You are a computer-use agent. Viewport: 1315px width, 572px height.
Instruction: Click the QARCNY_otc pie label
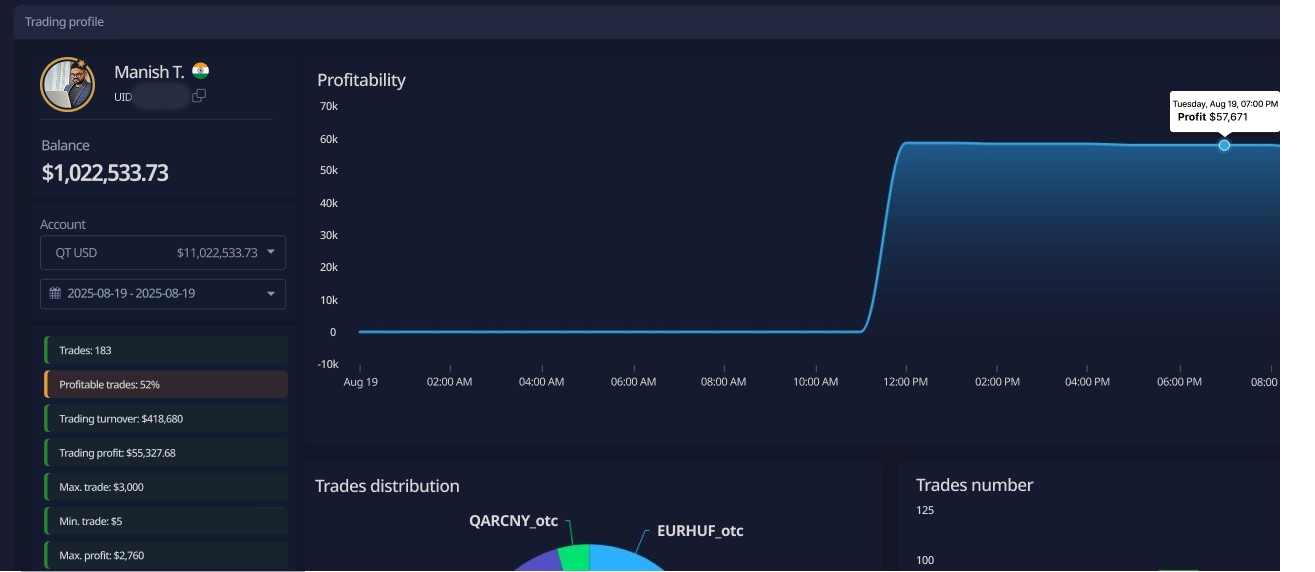[x=513, y=521]
